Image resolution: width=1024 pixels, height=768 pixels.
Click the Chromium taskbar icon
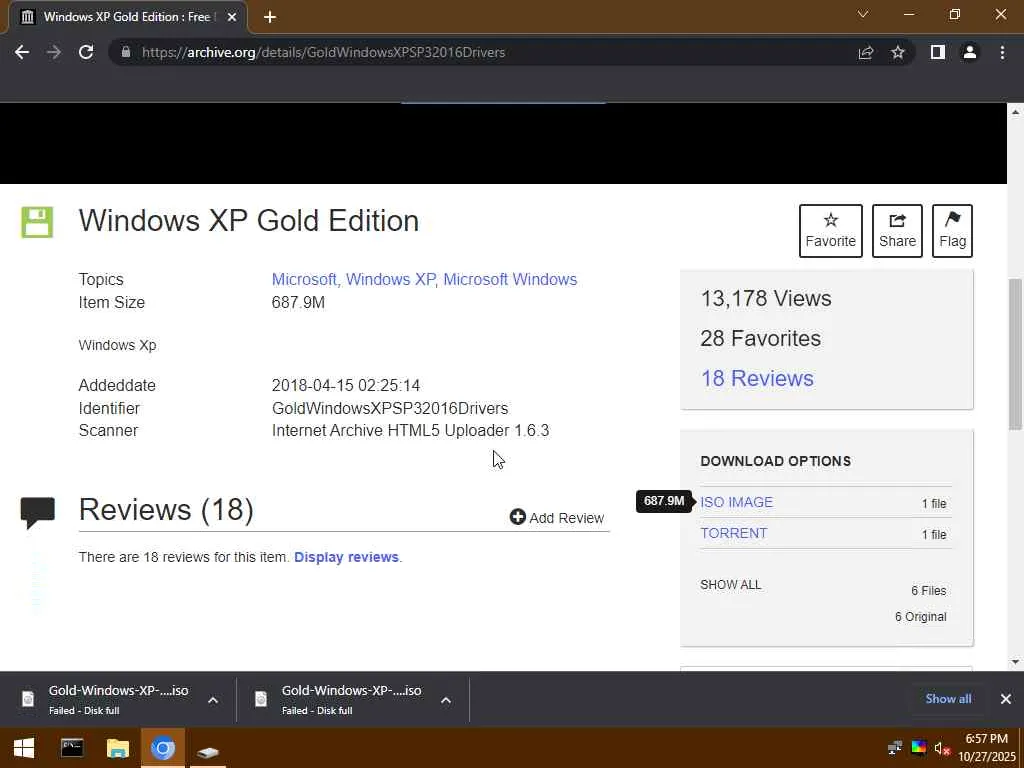[x=163, y=748]
